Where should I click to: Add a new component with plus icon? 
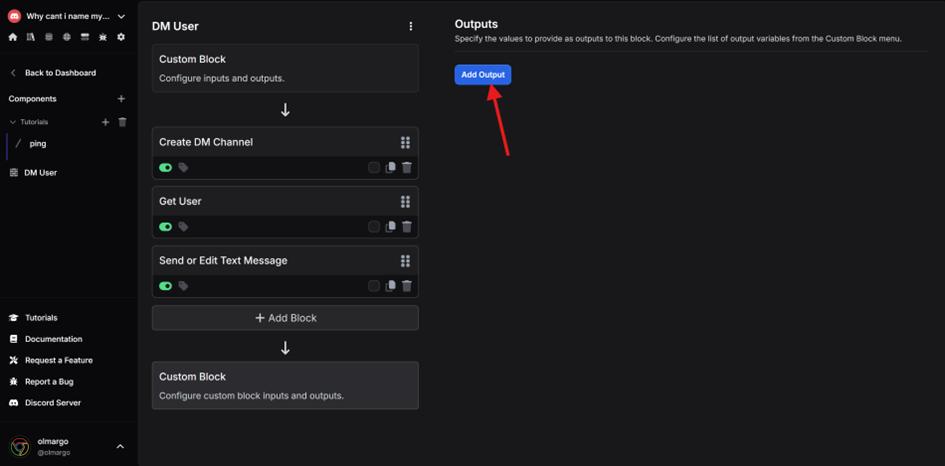pos(121,99)
